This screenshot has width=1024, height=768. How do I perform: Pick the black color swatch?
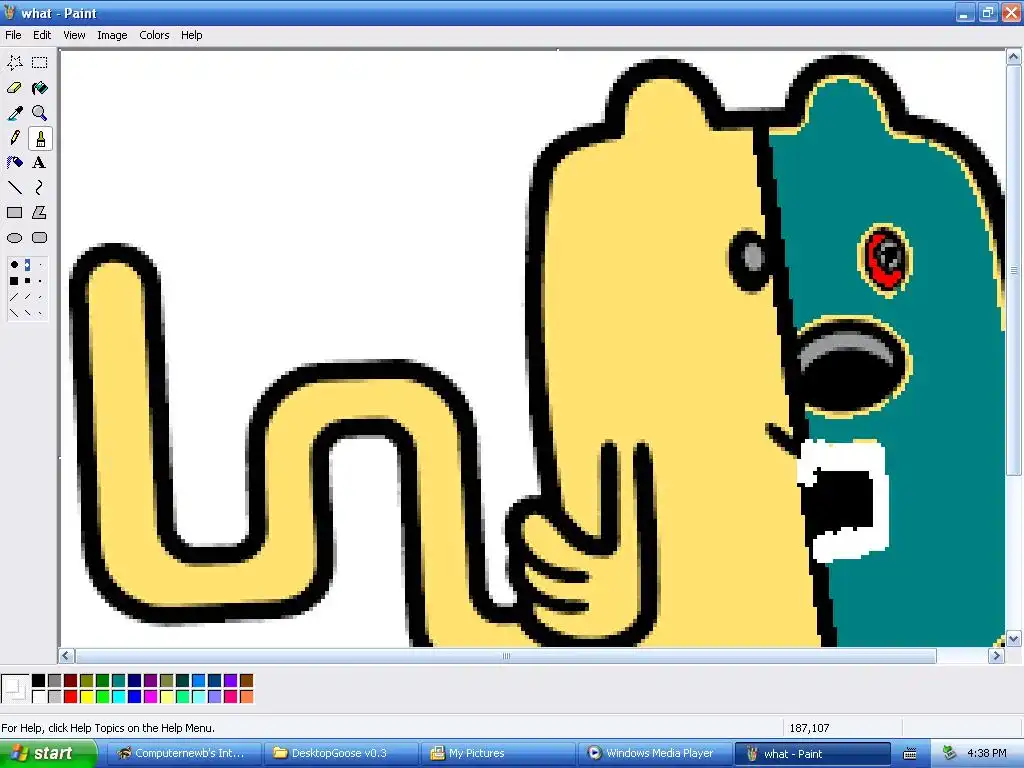[39, 680]
